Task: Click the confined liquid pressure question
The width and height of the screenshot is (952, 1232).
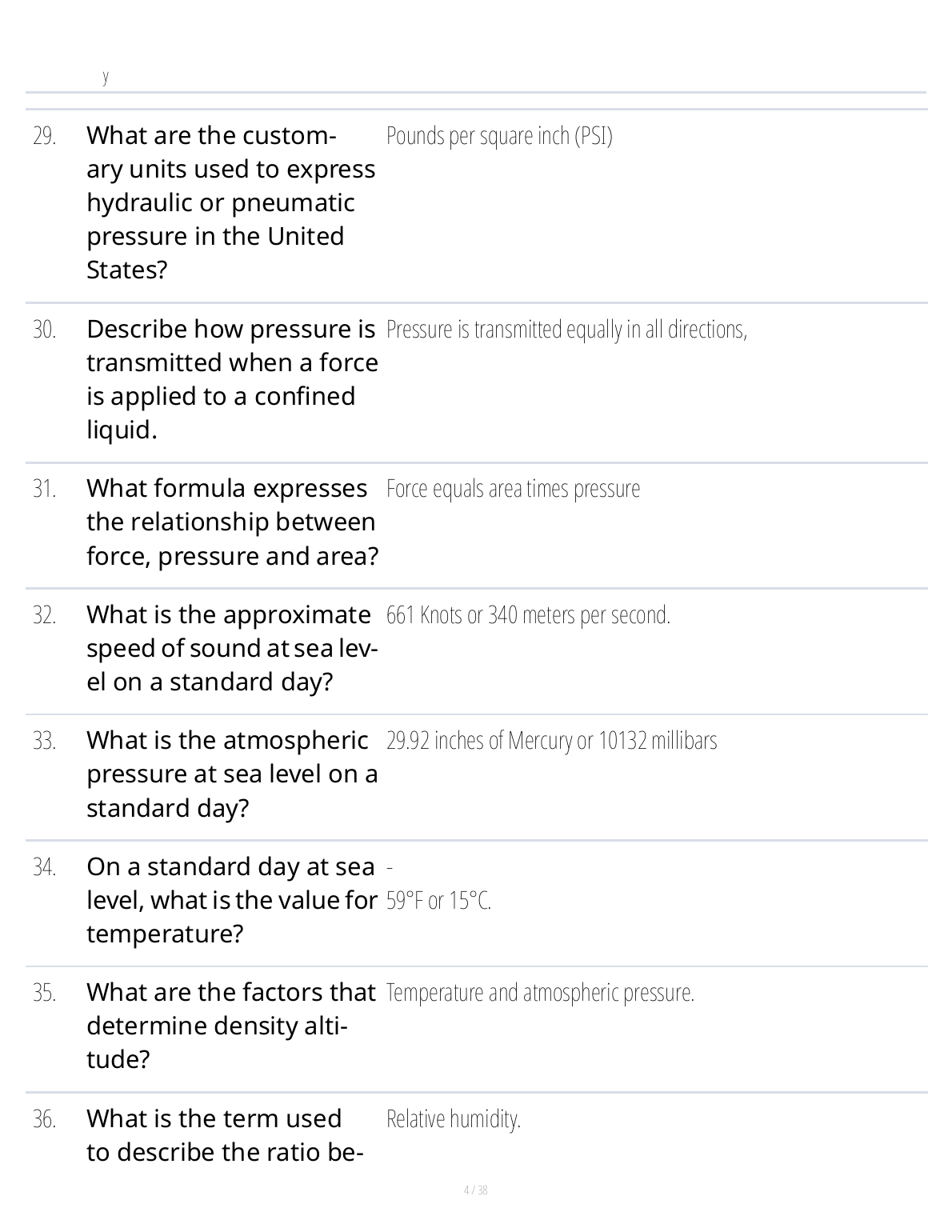Action: [x=232, y=379]
